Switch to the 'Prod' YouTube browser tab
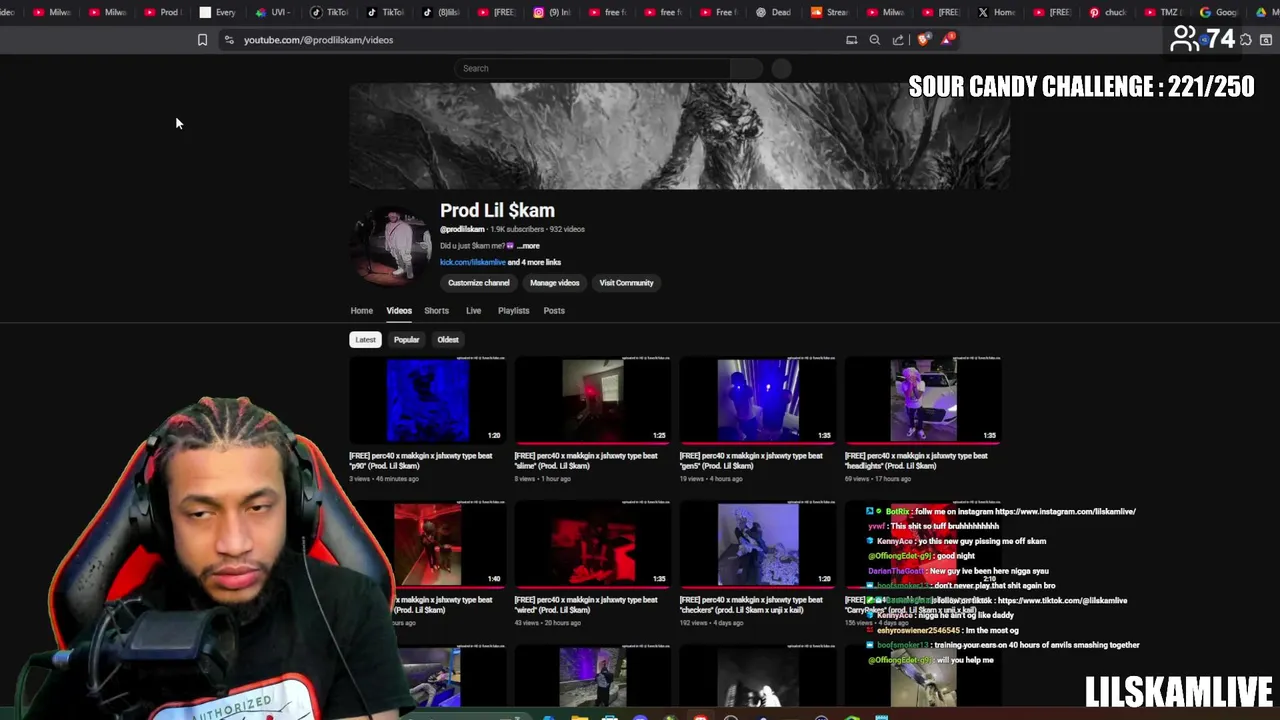Image resolution: width=1280 pixels, height=720 pixels. (163, 12)
